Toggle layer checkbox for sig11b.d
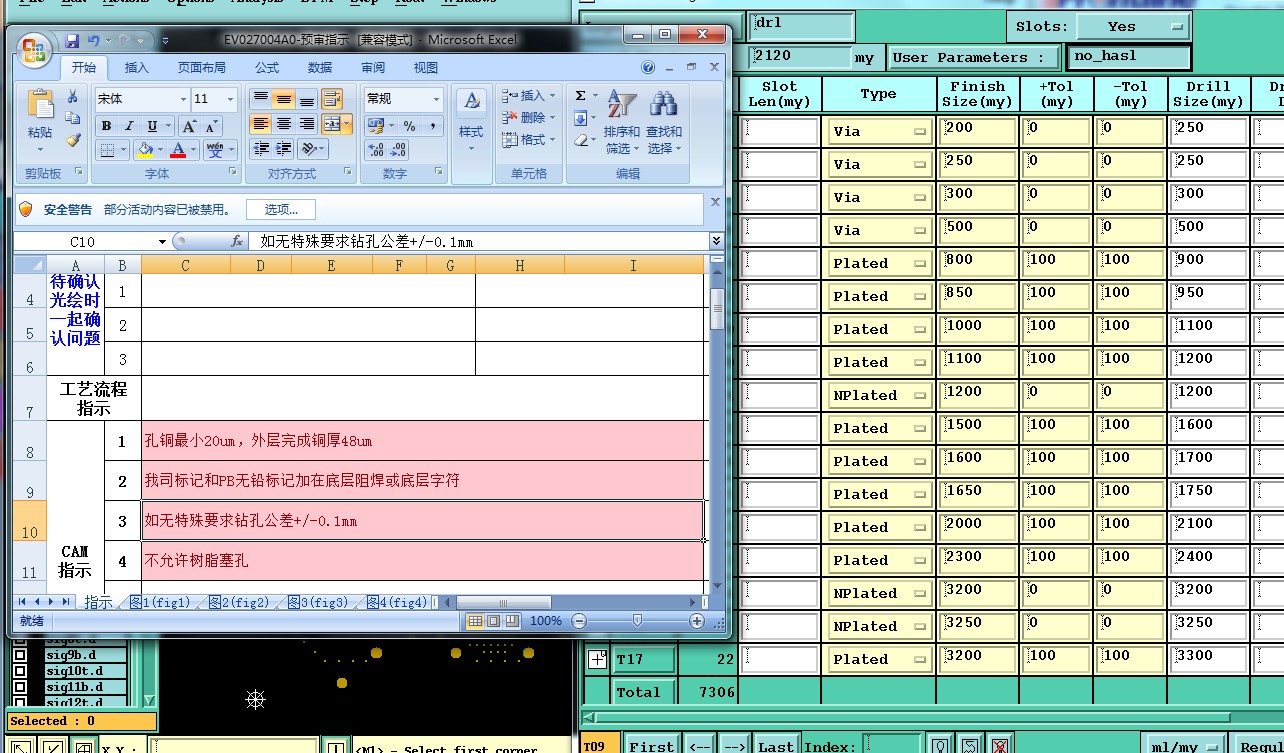The image size is (1284, 753). (x=19, y=688)
